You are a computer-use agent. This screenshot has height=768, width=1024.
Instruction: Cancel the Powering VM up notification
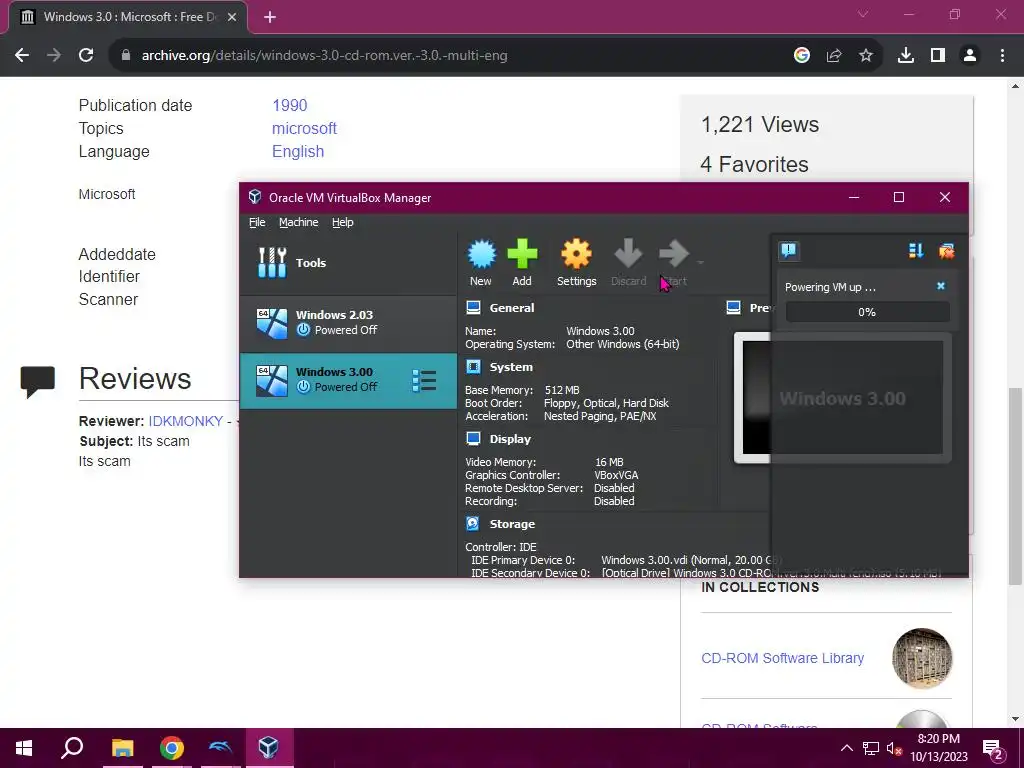point(940,286)
